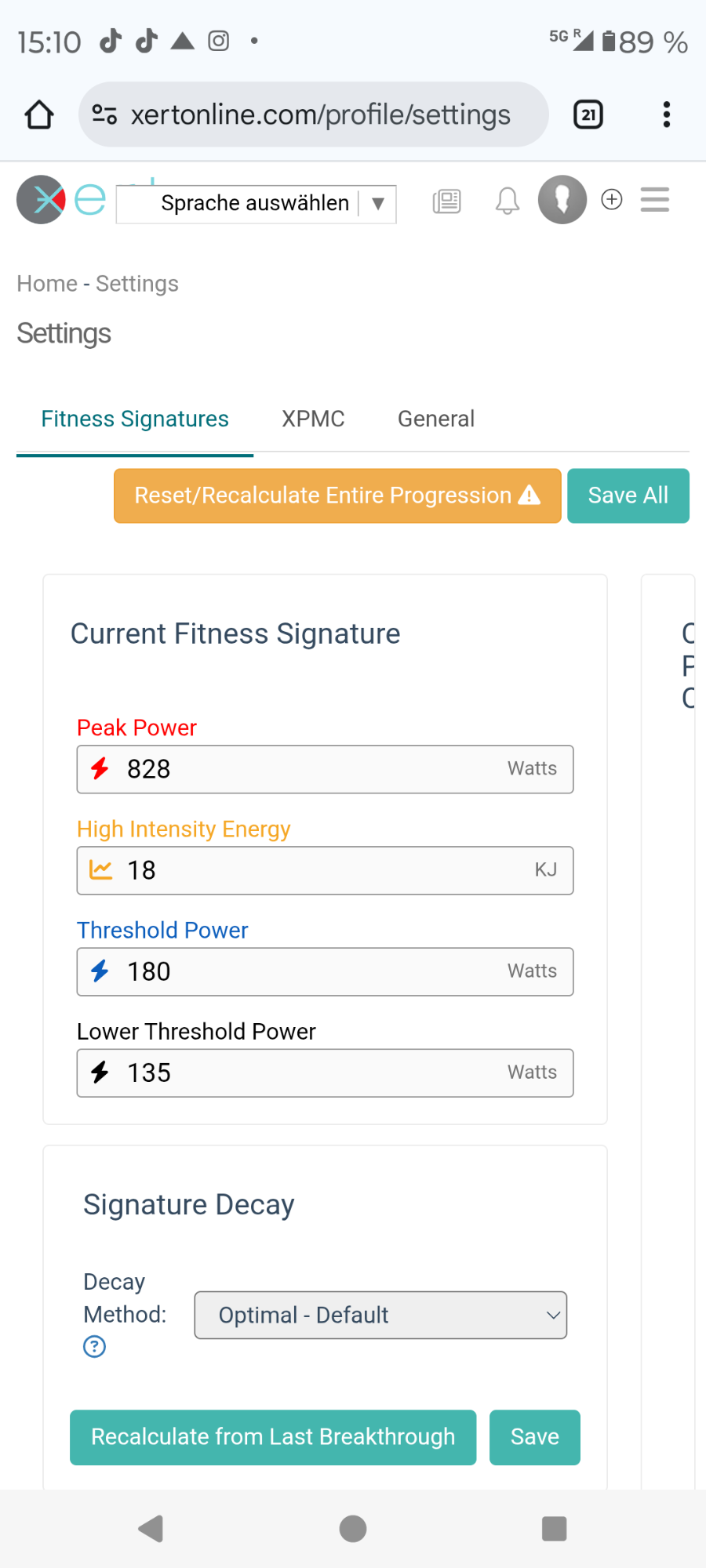Open the notifications bell

[x=508, y=201]
